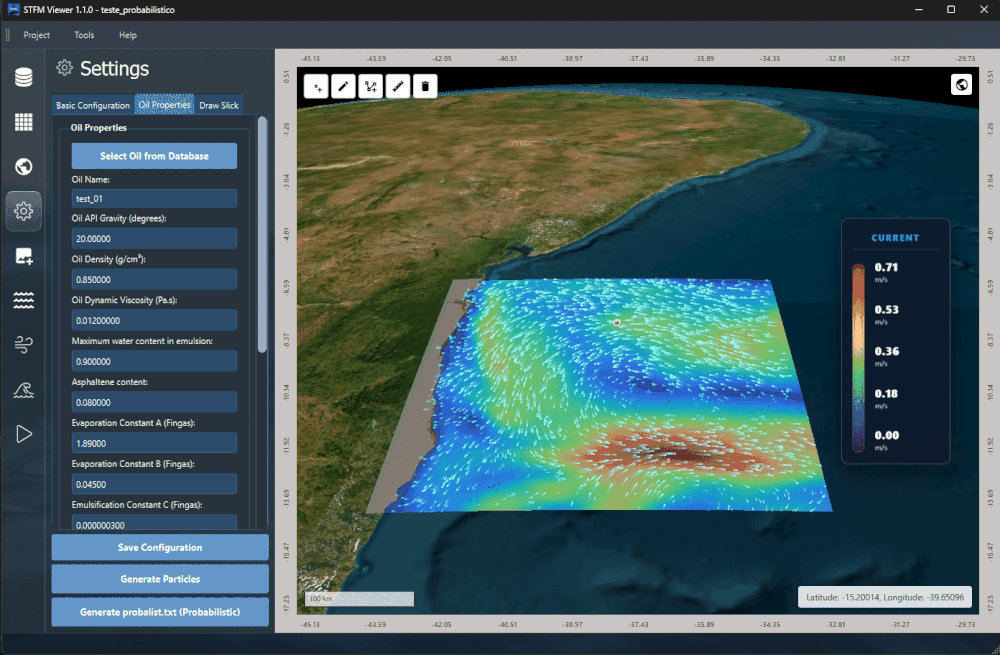The width and height of the screenshot is (1000, 655).
Task: Open the Tools menu
Action: click(84, 35)
